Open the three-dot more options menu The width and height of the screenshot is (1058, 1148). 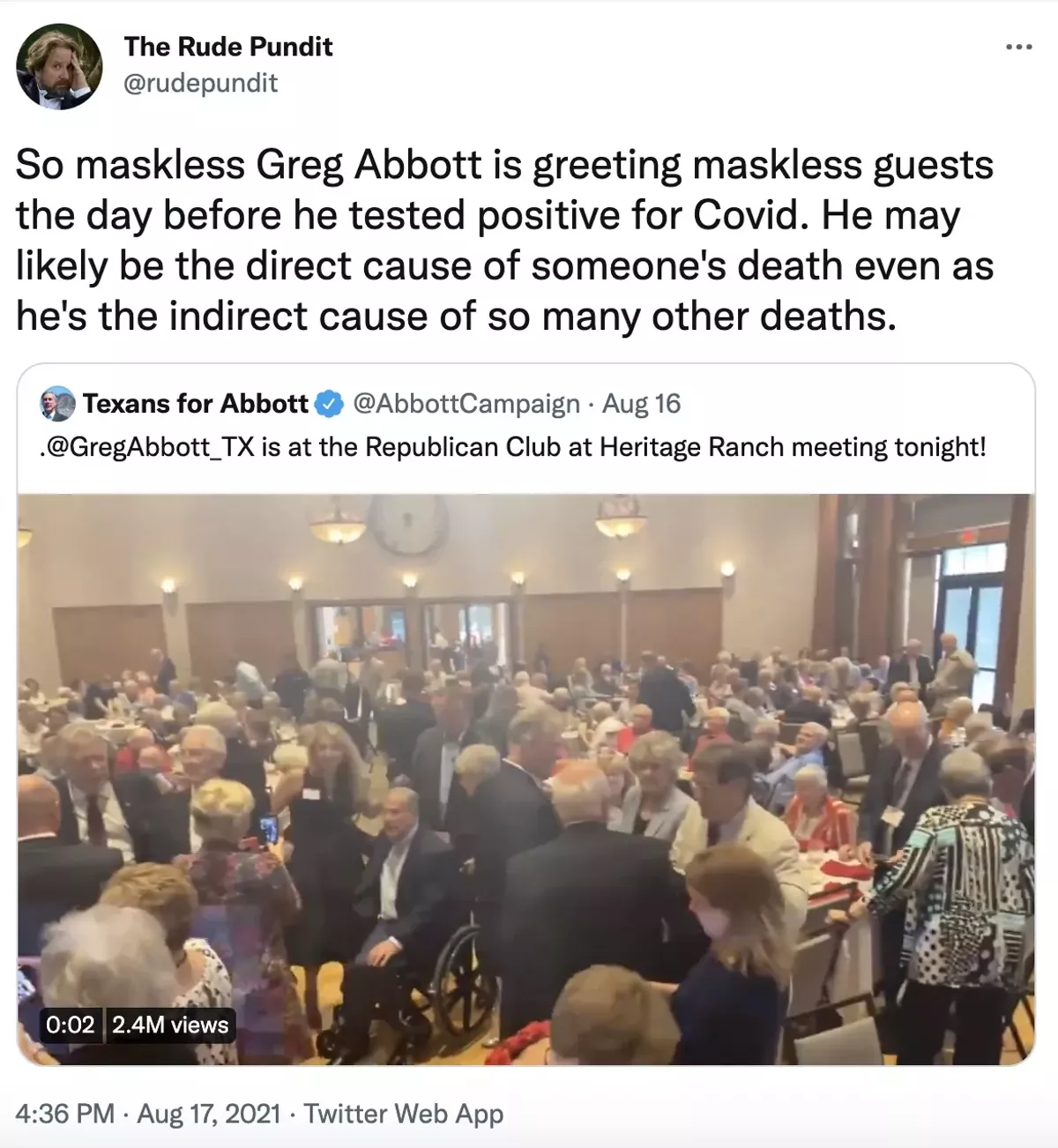pos(1018,48)
